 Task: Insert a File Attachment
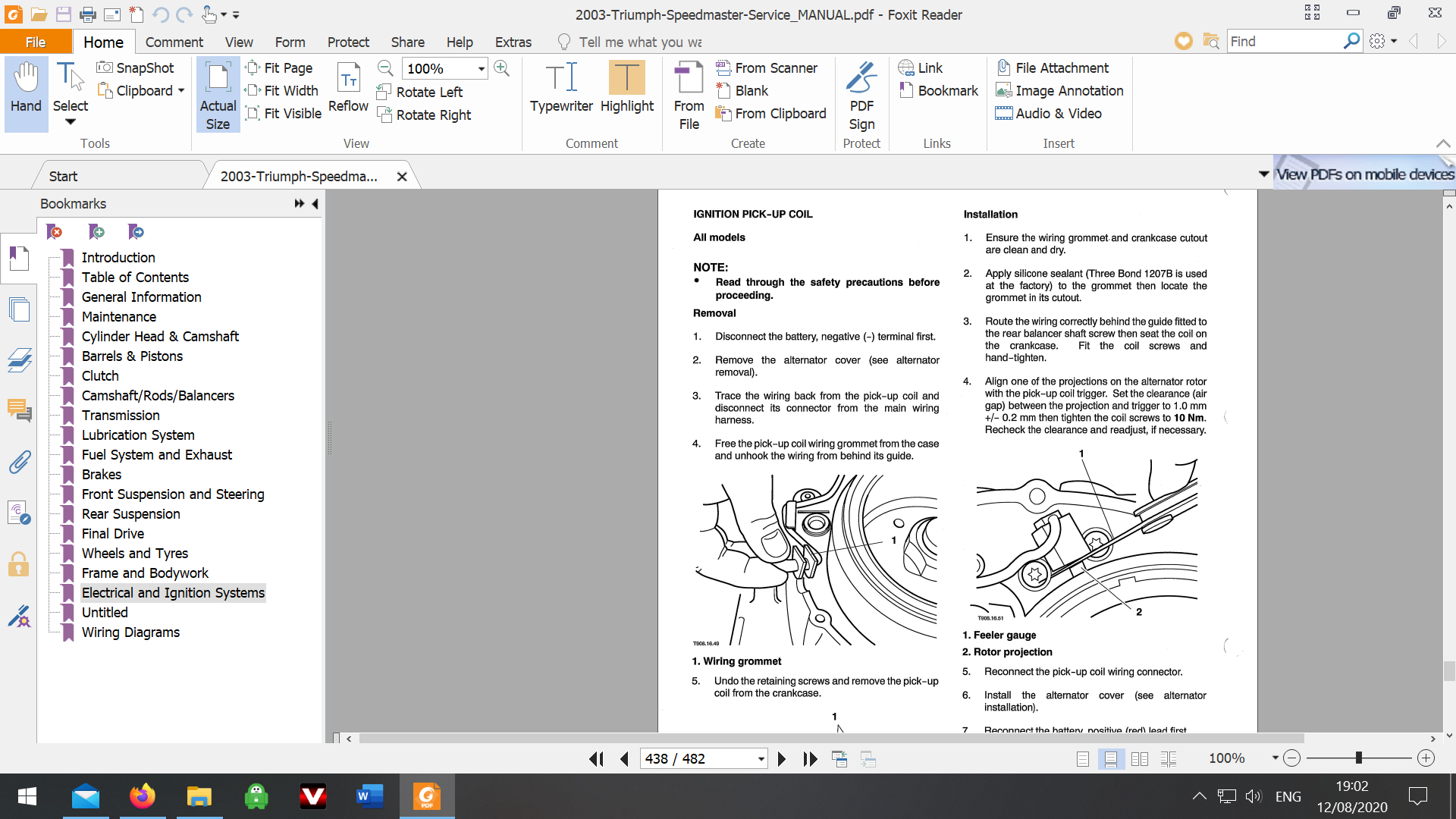click(x=1053, y=67)
